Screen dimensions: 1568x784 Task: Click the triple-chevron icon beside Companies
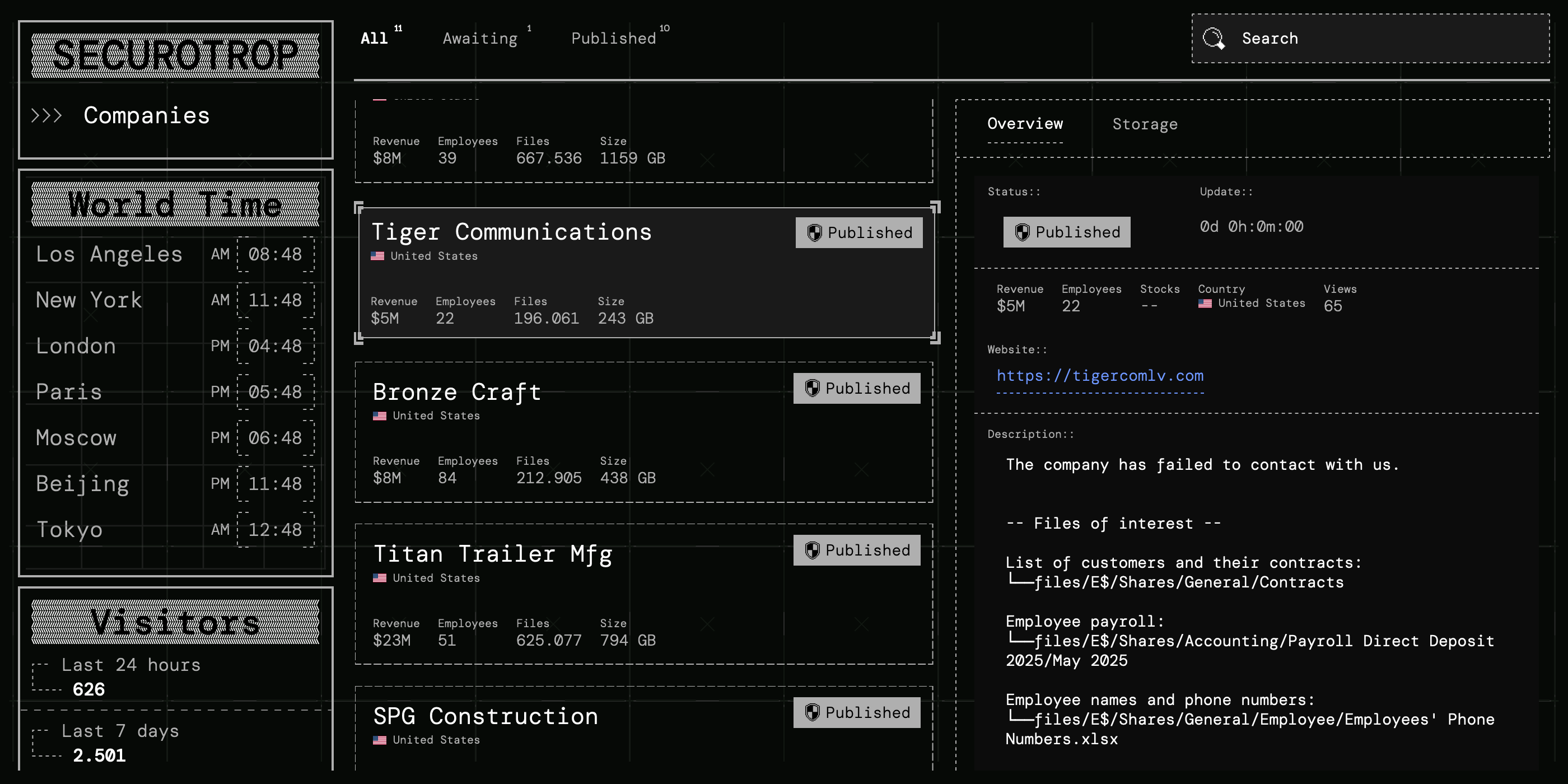47,115
